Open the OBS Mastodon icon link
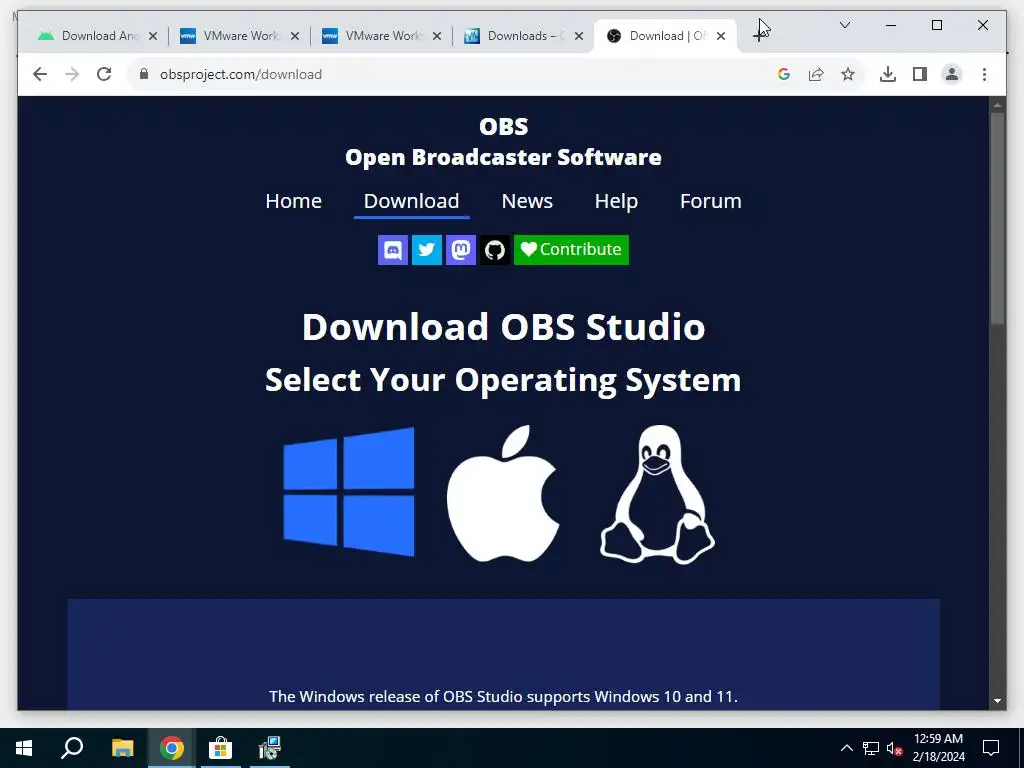This screenshot has height=768, width=1024. (460, 249)
